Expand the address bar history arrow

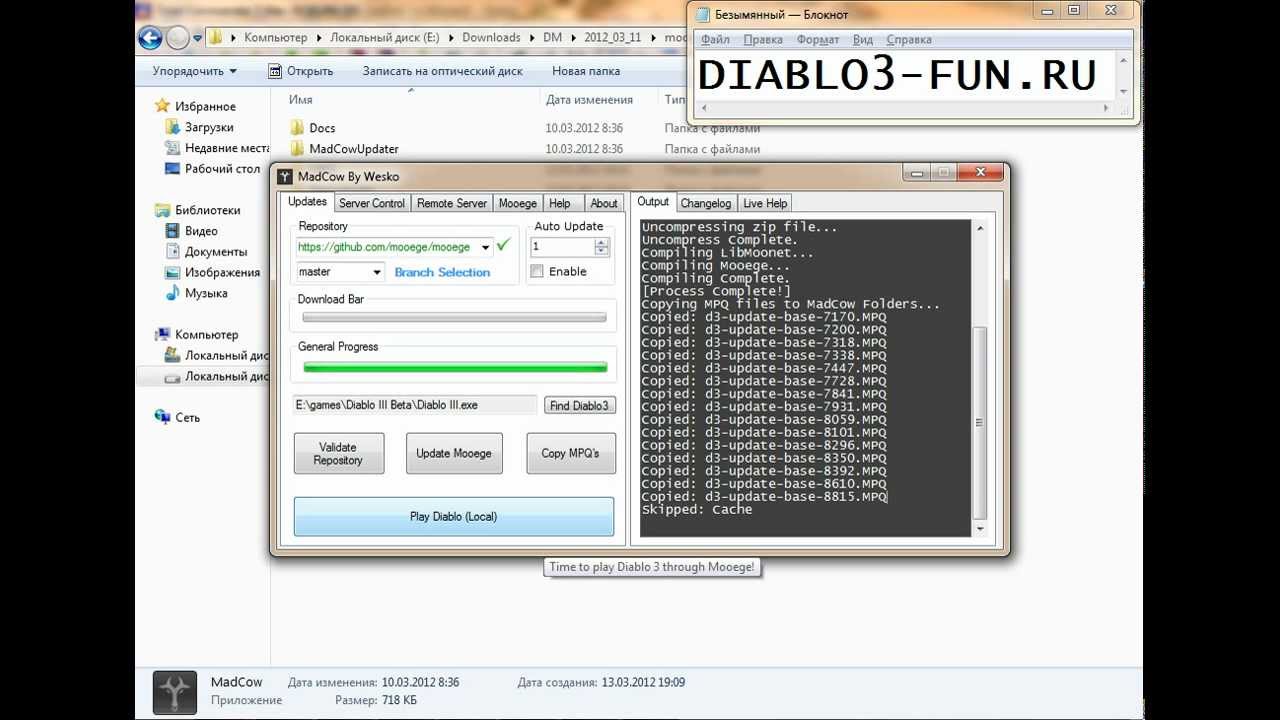click(x=198, y=38)
